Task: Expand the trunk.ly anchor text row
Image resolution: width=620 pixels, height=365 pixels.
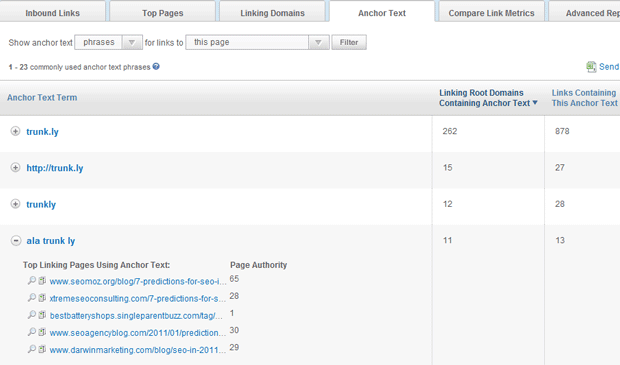Action: point(15,131)
